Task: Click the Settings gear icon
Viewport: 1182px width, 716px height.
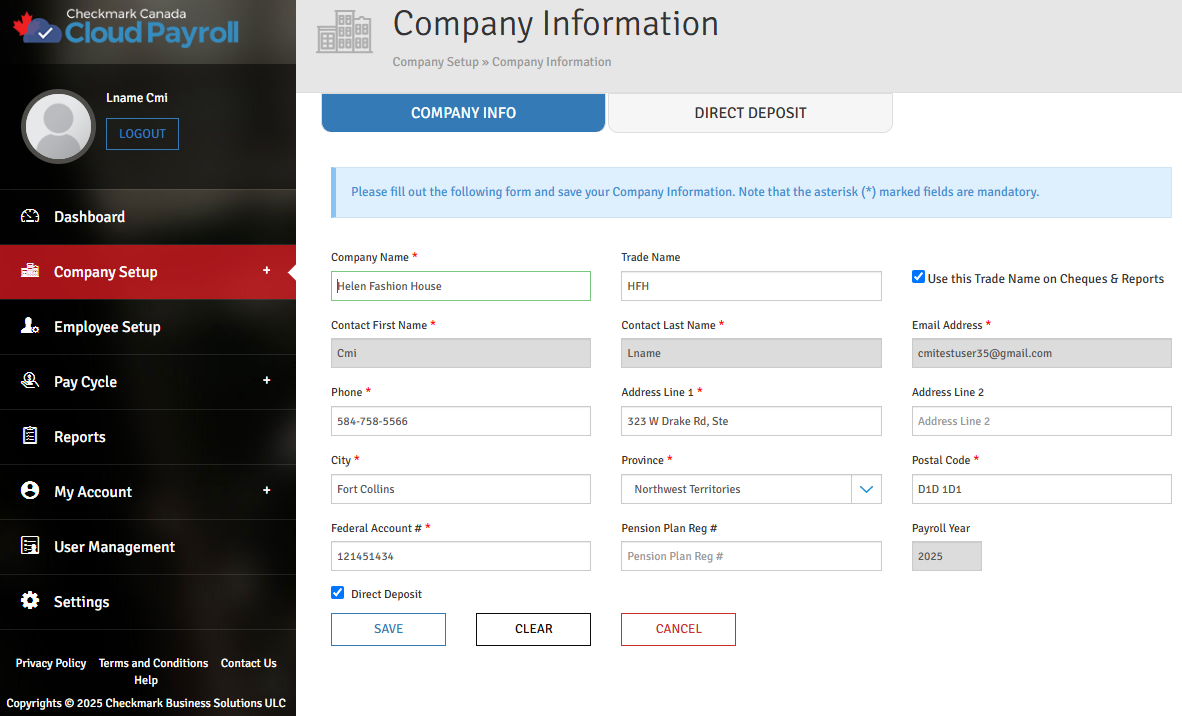Action: [x=30, y=602]
